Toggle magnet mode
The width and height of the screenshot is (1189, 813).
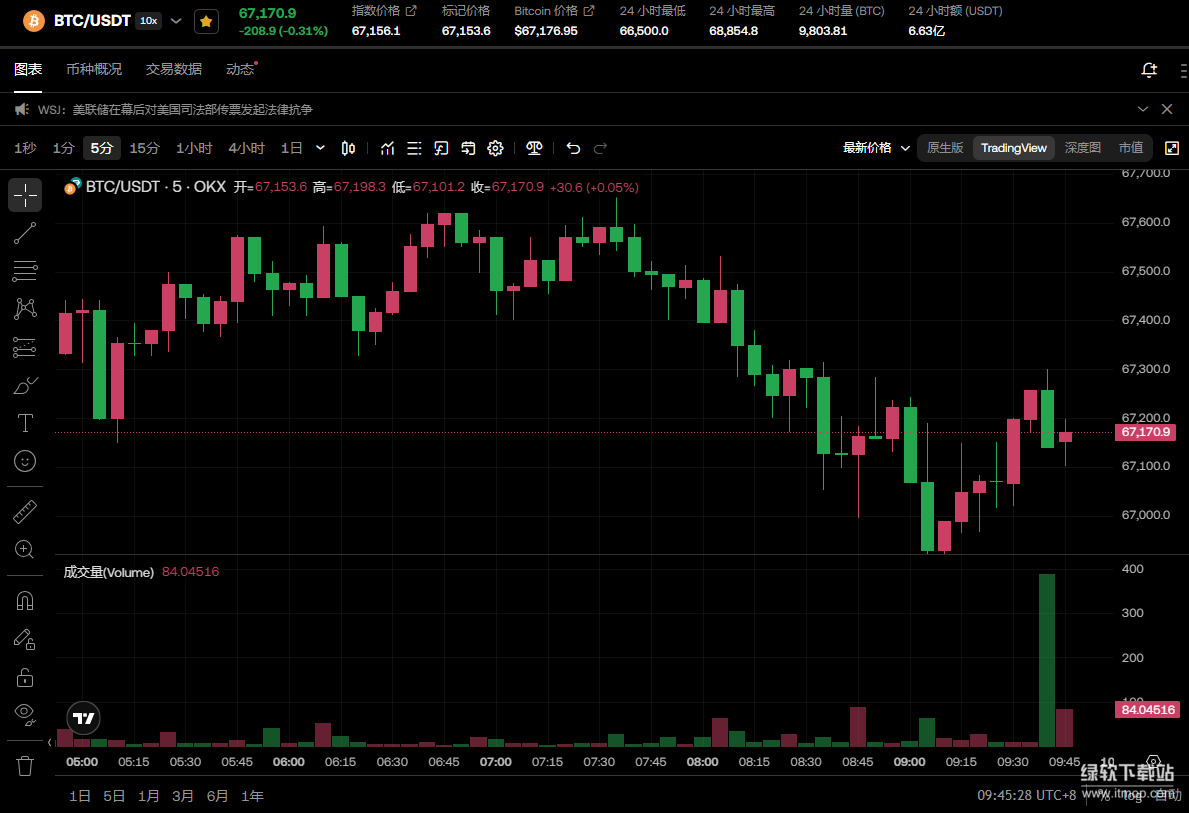click(25, 601)
